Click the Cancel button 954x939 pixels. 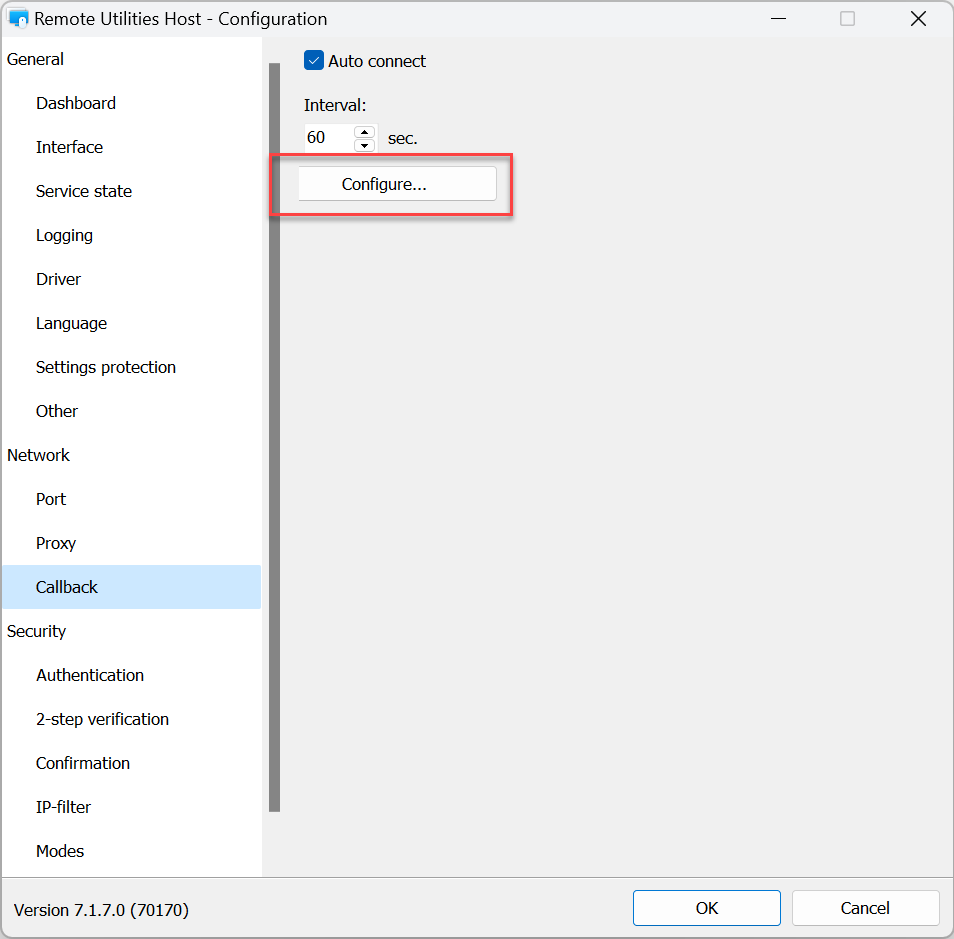(x=865, y=908)
